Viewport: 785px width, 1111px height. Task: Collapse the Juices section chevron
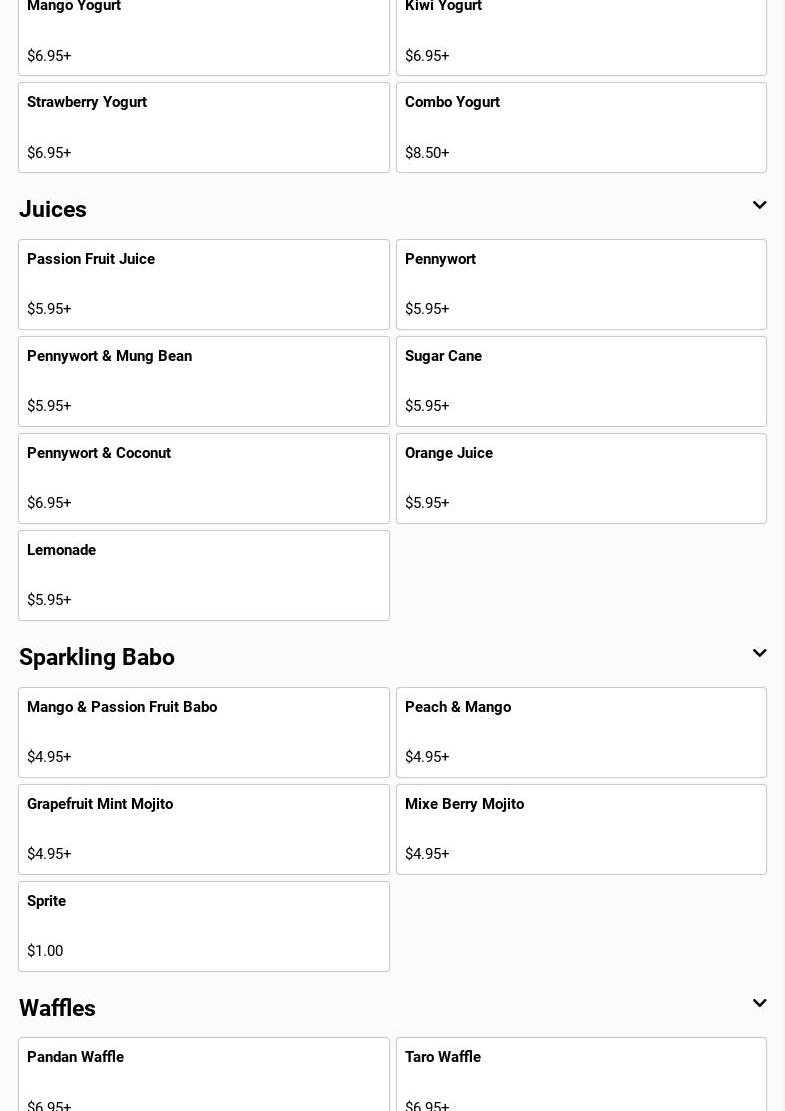point(759,206)
